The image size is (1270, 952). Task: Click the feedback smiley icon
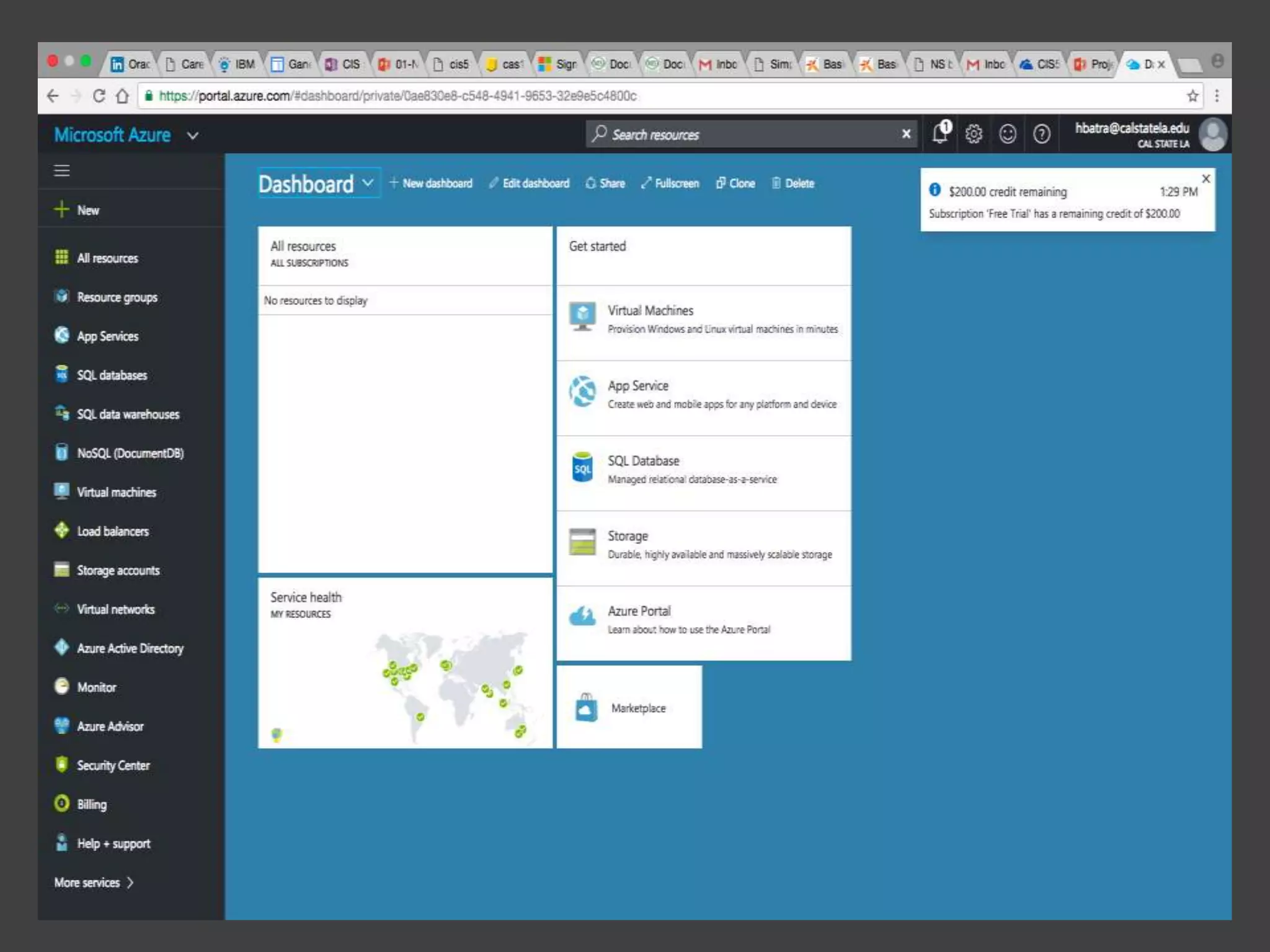click(x=1008, y=134)
